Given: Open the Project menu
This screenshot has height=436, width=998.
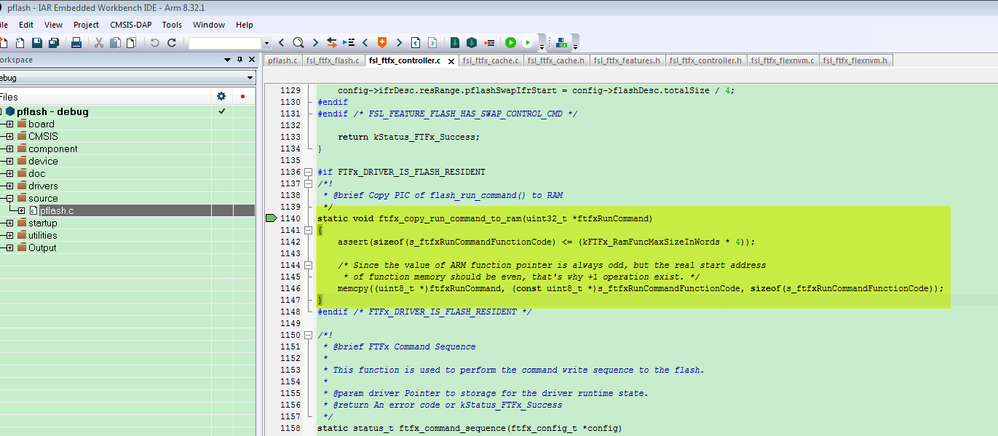Looking at the screenshot, I should (86, 25).
